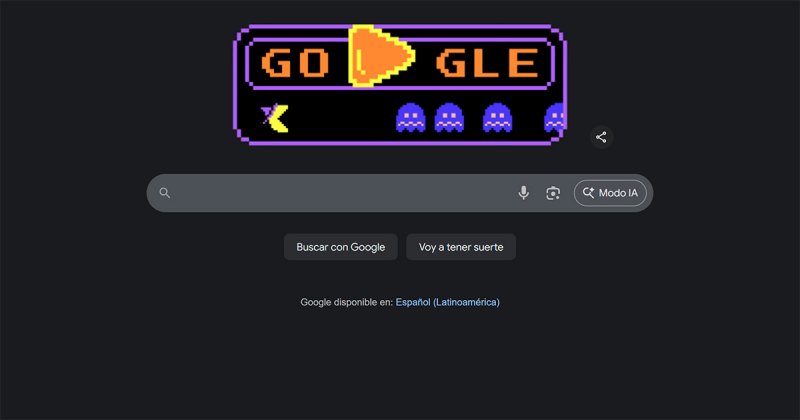Click the orange play button on the doodle
The height and width of the screenshot is (420, 800).
click(381, 56)
